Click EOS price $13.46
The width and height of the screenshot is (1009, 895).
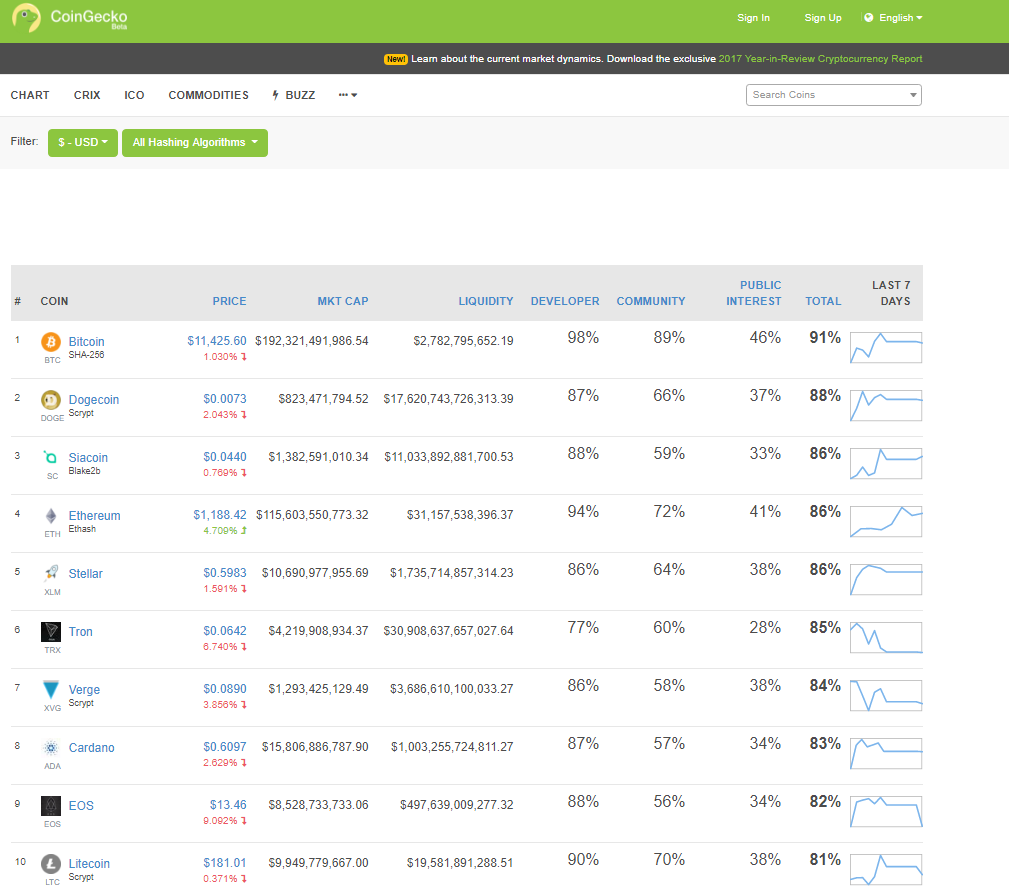[228, 804]
